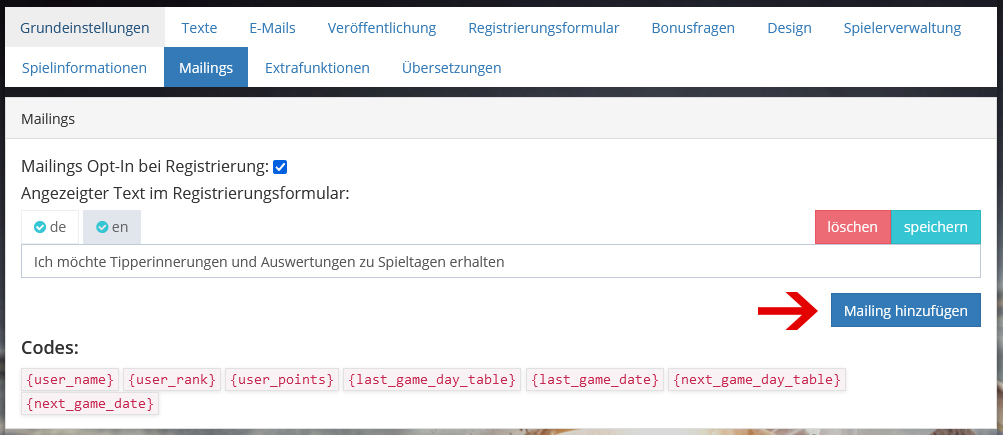Go to the Veröffentlichung tab

coord(382,28)
